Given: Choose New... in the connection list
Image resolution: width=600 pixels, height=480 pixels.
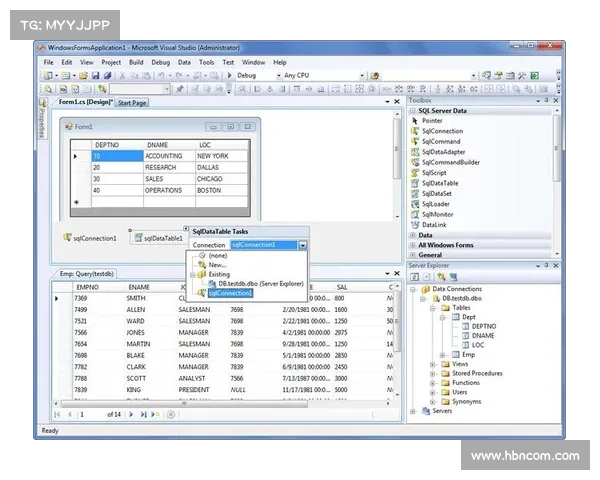Looking at the screenshot, I should (x=217, y=265).
